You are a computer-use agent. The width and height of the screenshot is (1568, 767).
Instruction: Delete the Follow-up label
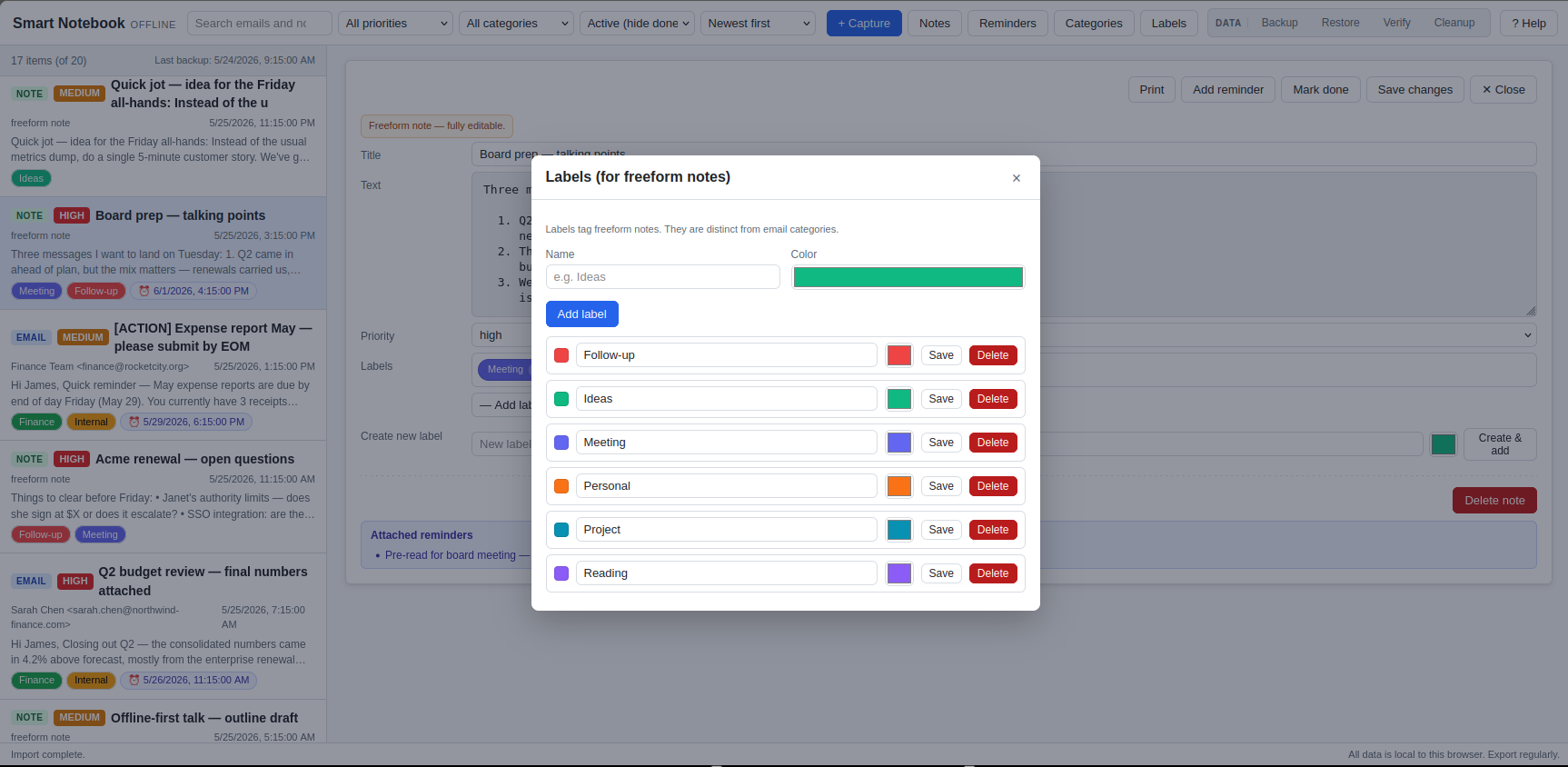point(992,355)
